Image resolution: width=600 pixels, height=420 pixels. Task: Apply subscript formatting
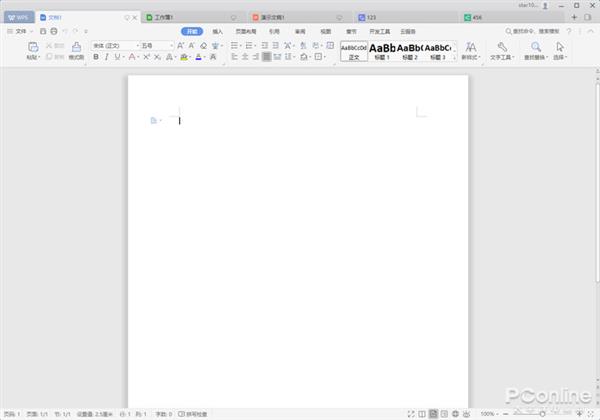tap(157, 57)
